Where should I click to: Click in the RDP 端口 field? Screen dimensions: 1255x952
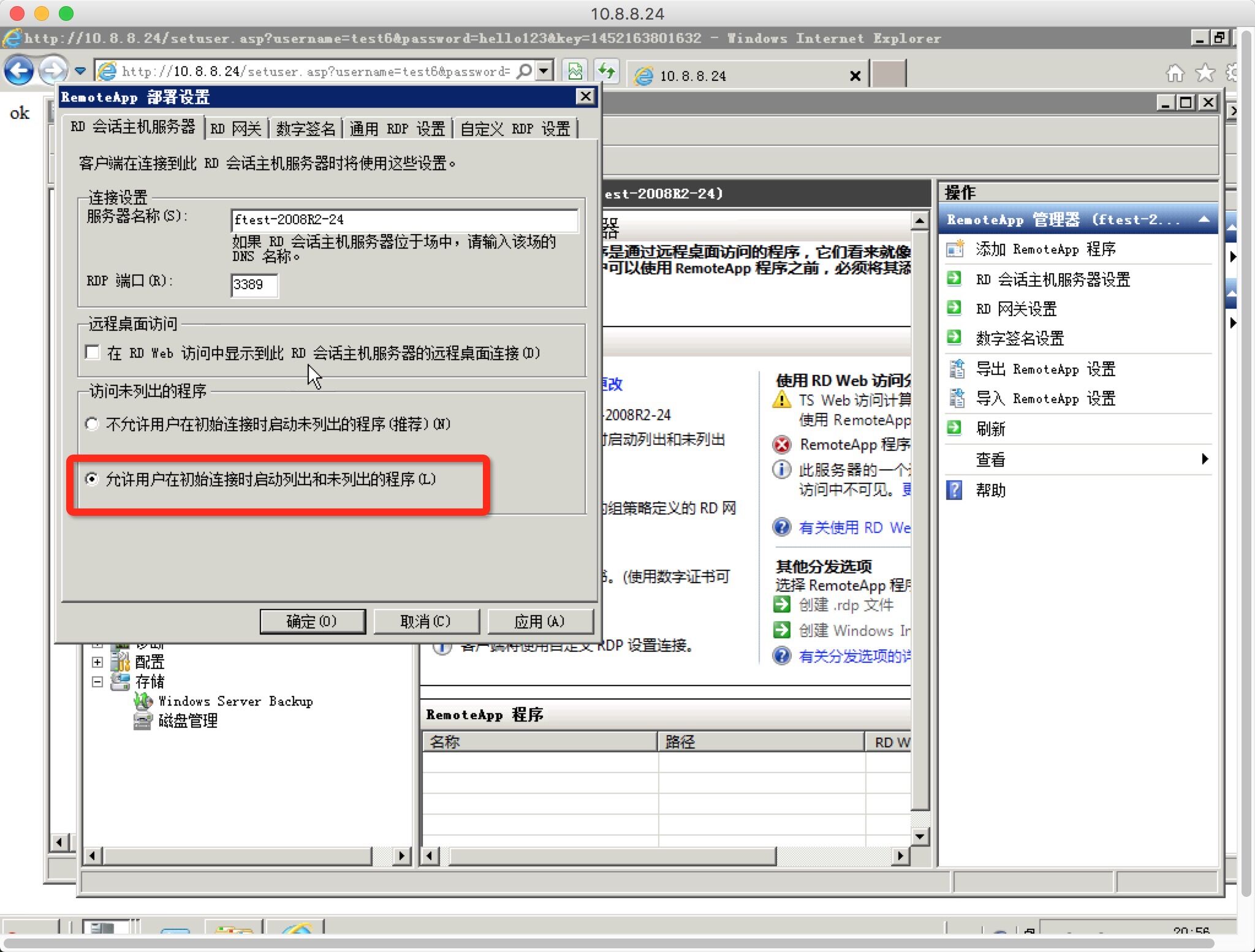(x=254, y=285)
